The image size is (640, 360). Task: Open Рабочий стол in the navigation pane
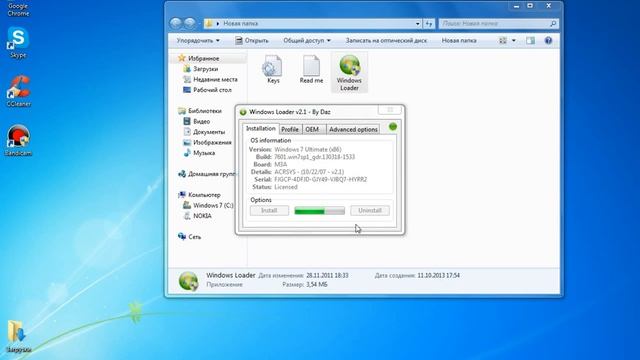(212, 90)
